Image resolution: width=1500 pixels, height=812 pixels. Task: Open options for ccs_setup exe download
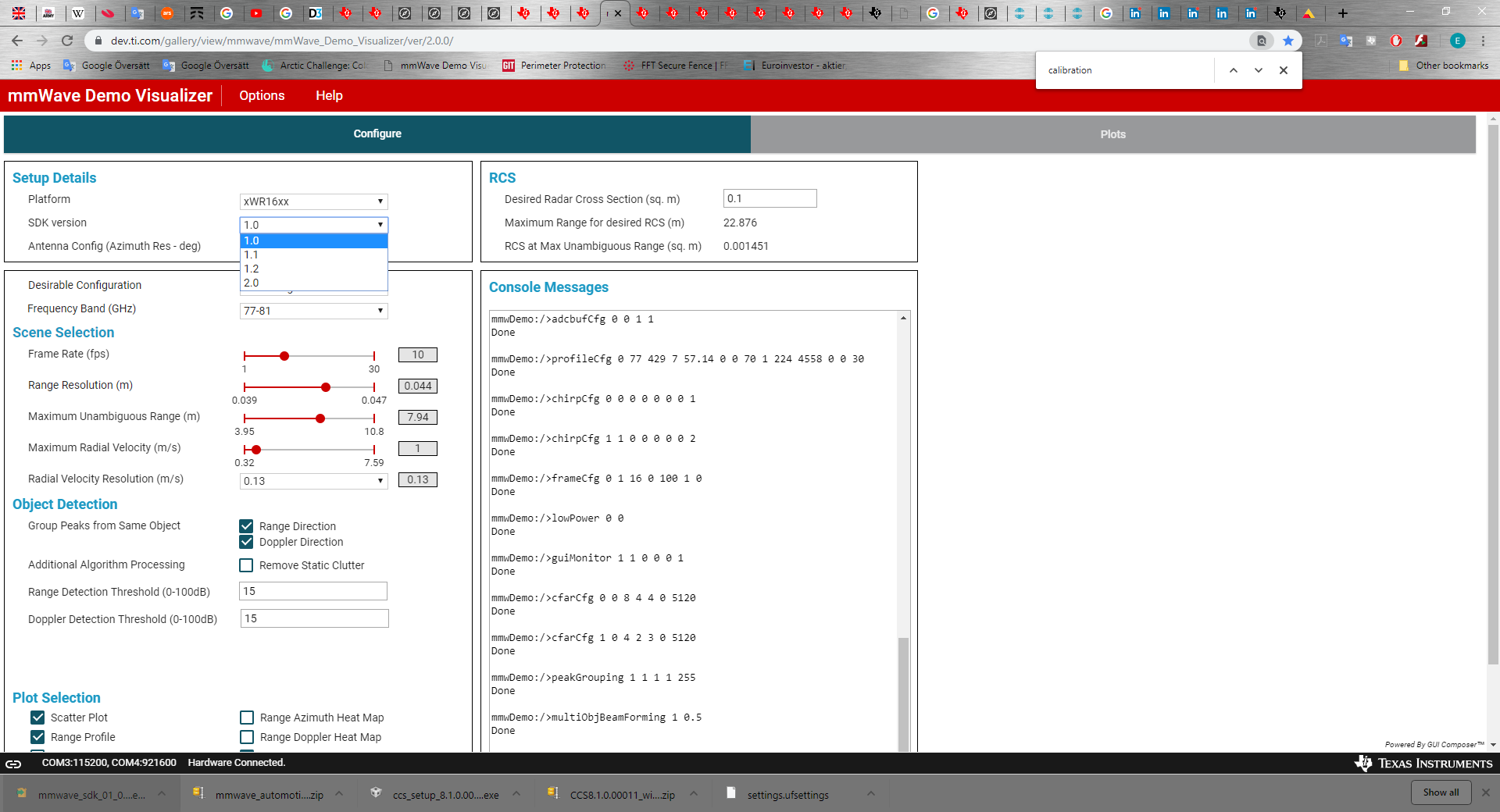coord(516,794)
